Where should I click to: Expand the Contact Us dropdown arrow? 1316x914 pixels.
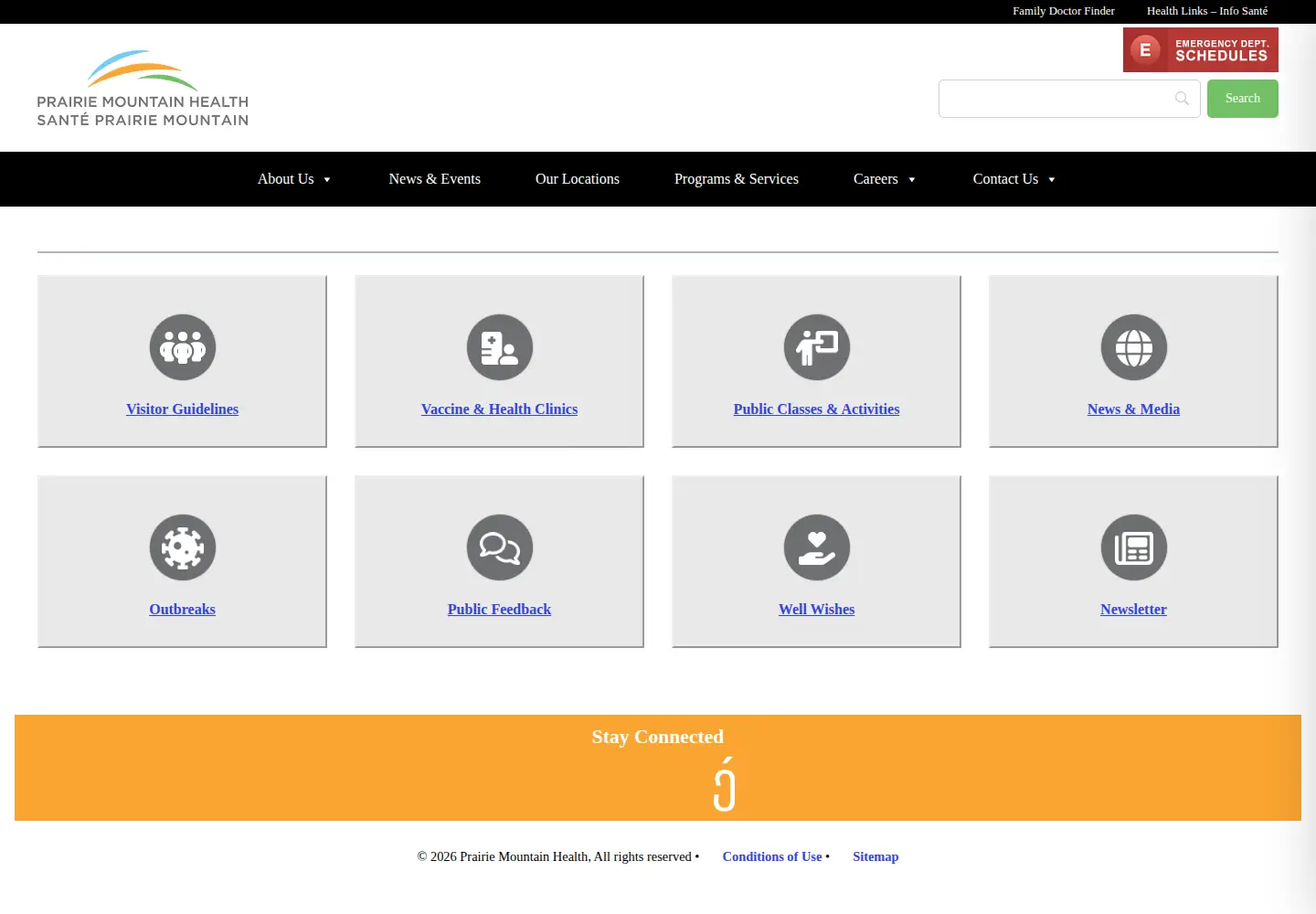coord(1052,180)
